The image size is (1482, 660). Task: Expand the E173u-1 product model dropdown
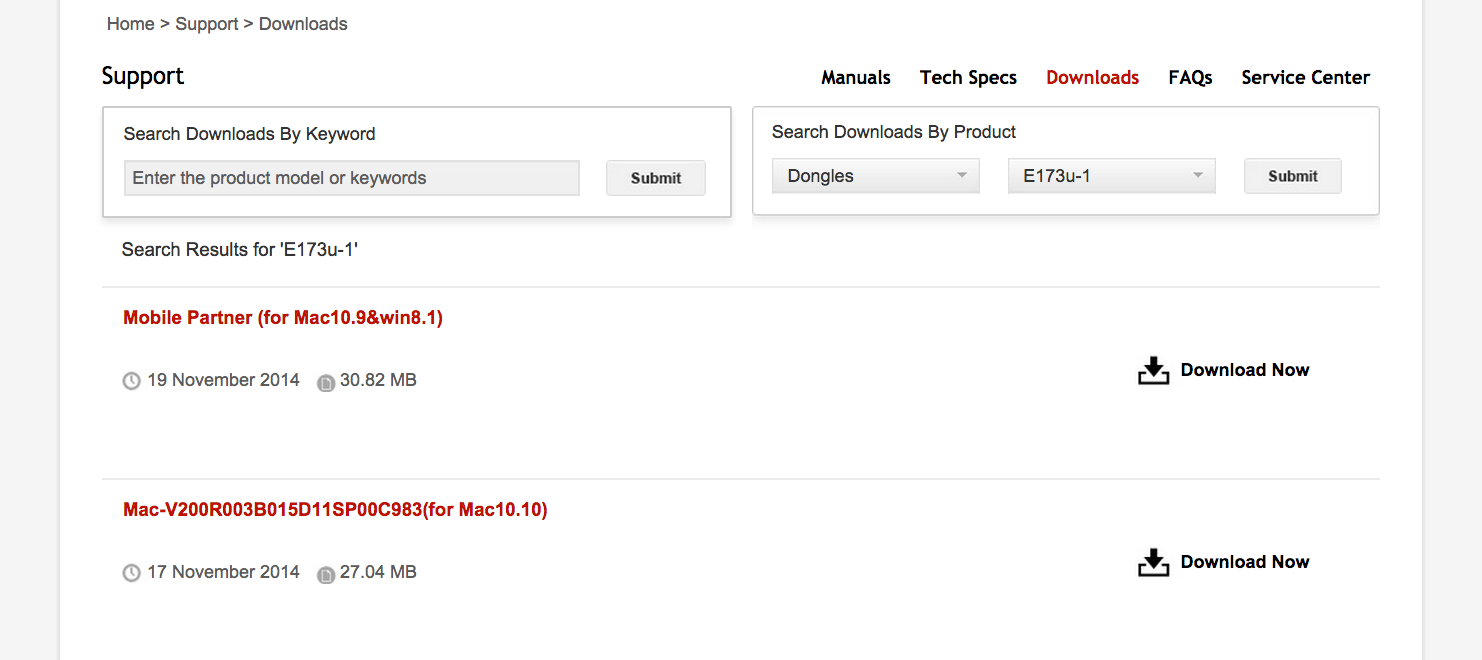1111,176
